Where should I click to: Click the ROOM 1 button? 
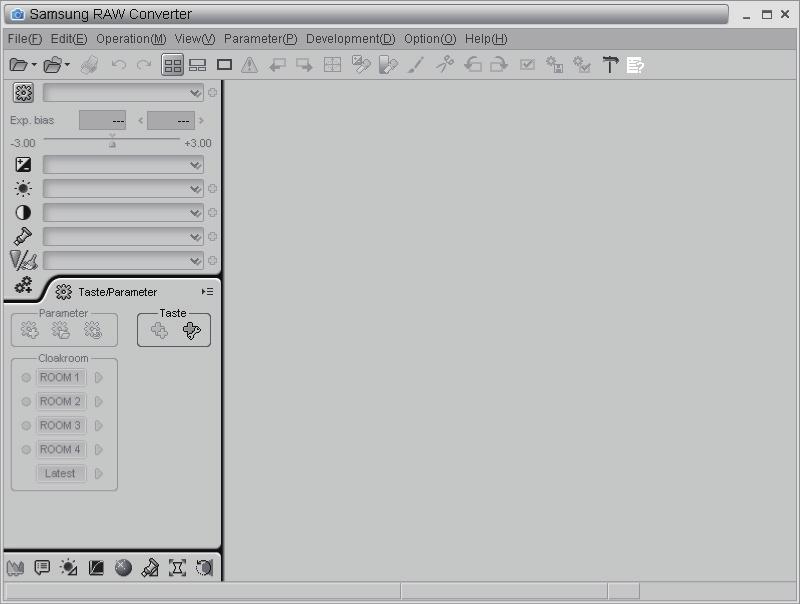(60, 378)
